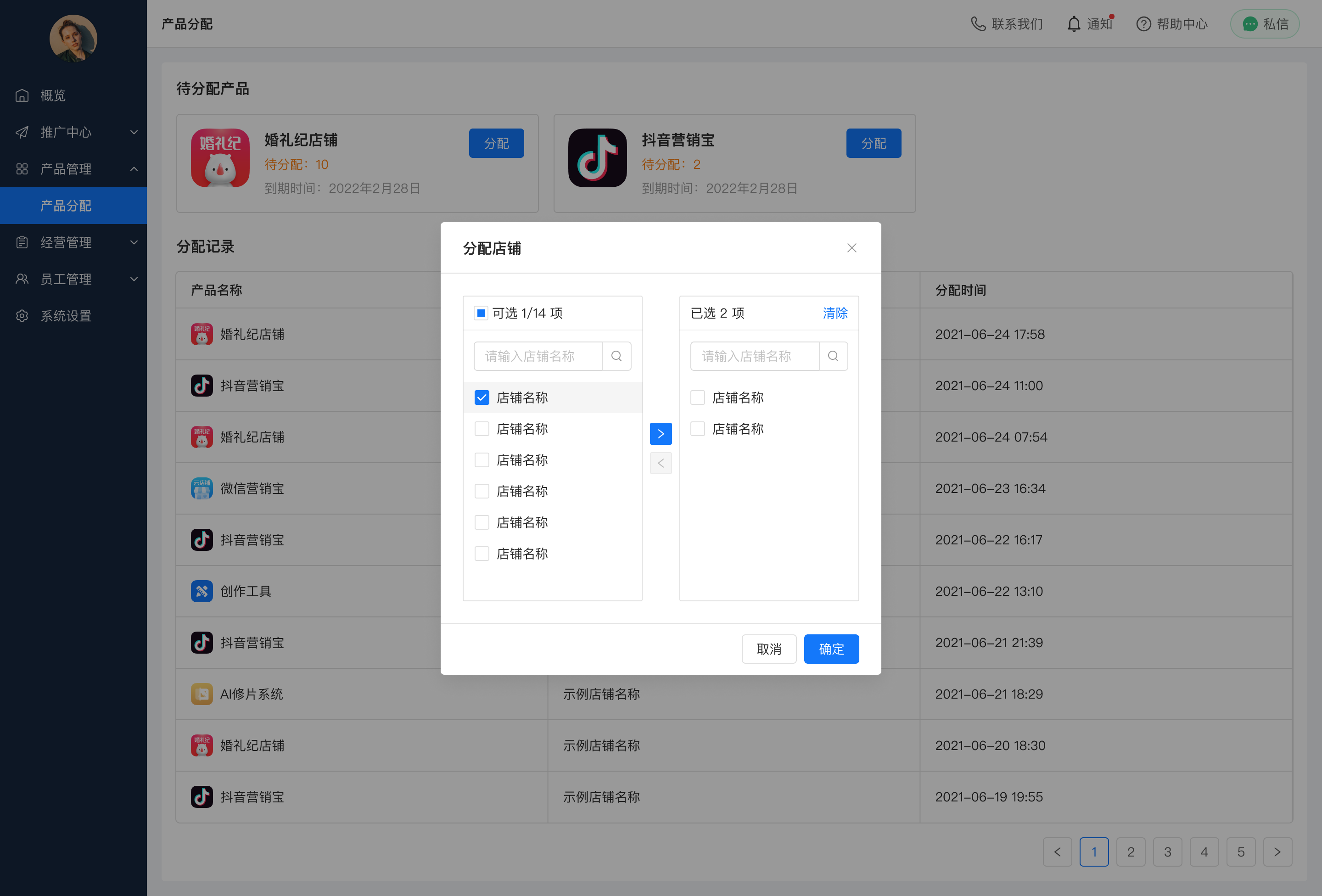1322x896 pixels.
Task: Open the help center question icon
Action: pos(1143,24)
